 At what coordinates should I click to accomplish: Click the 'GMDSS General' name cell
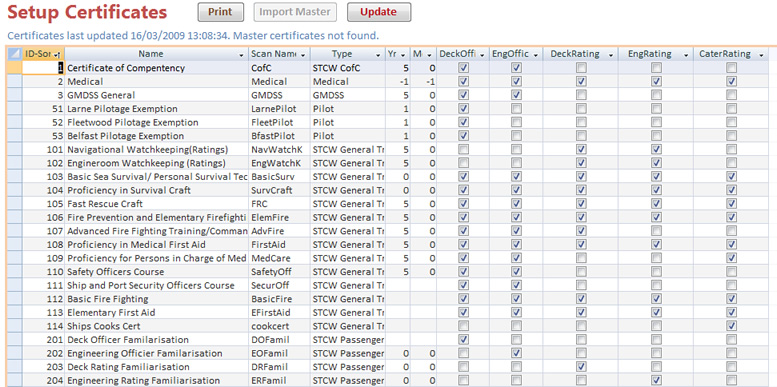click(156, 95)
